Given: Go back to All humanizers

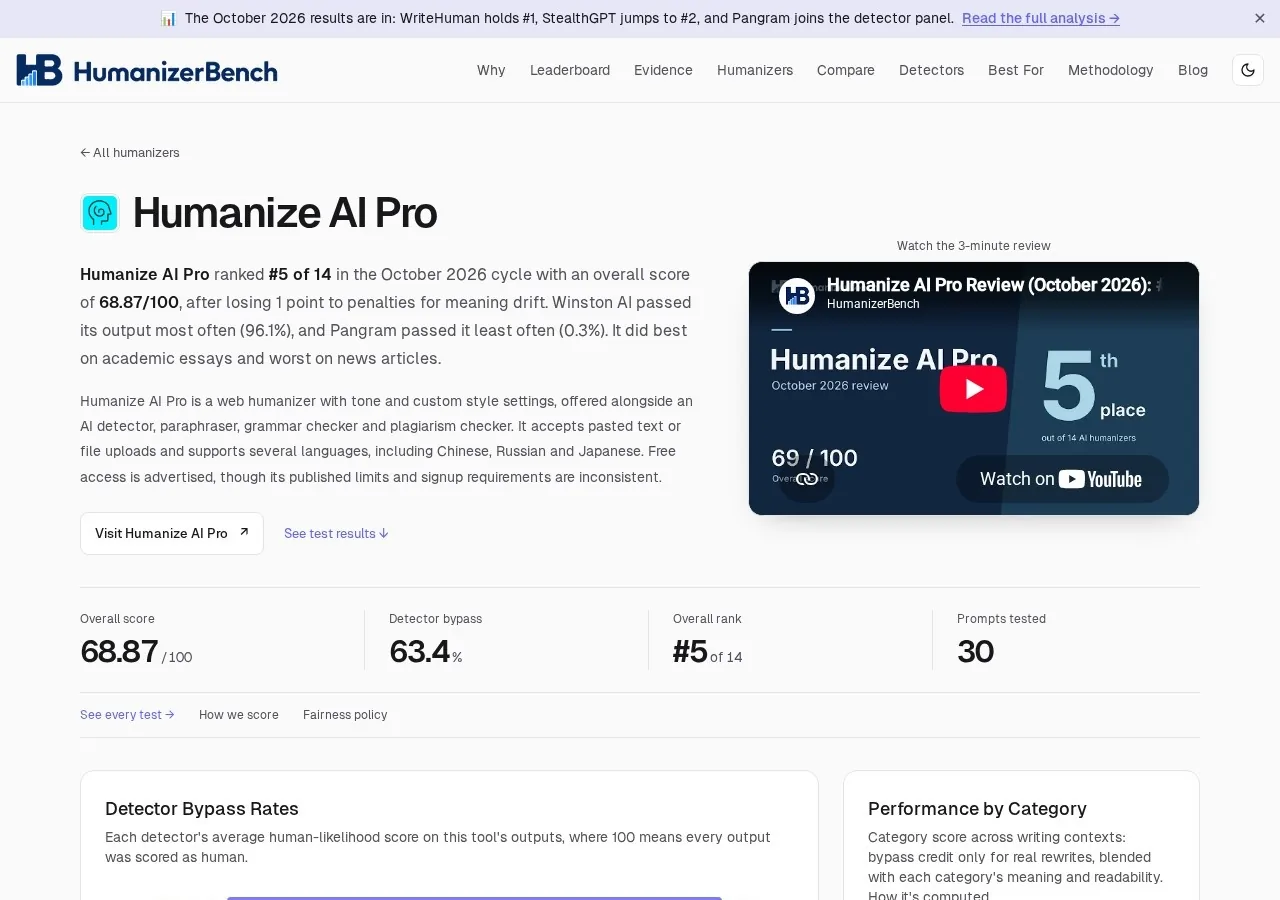Looking at the screenshot, I should pos(130,153).
